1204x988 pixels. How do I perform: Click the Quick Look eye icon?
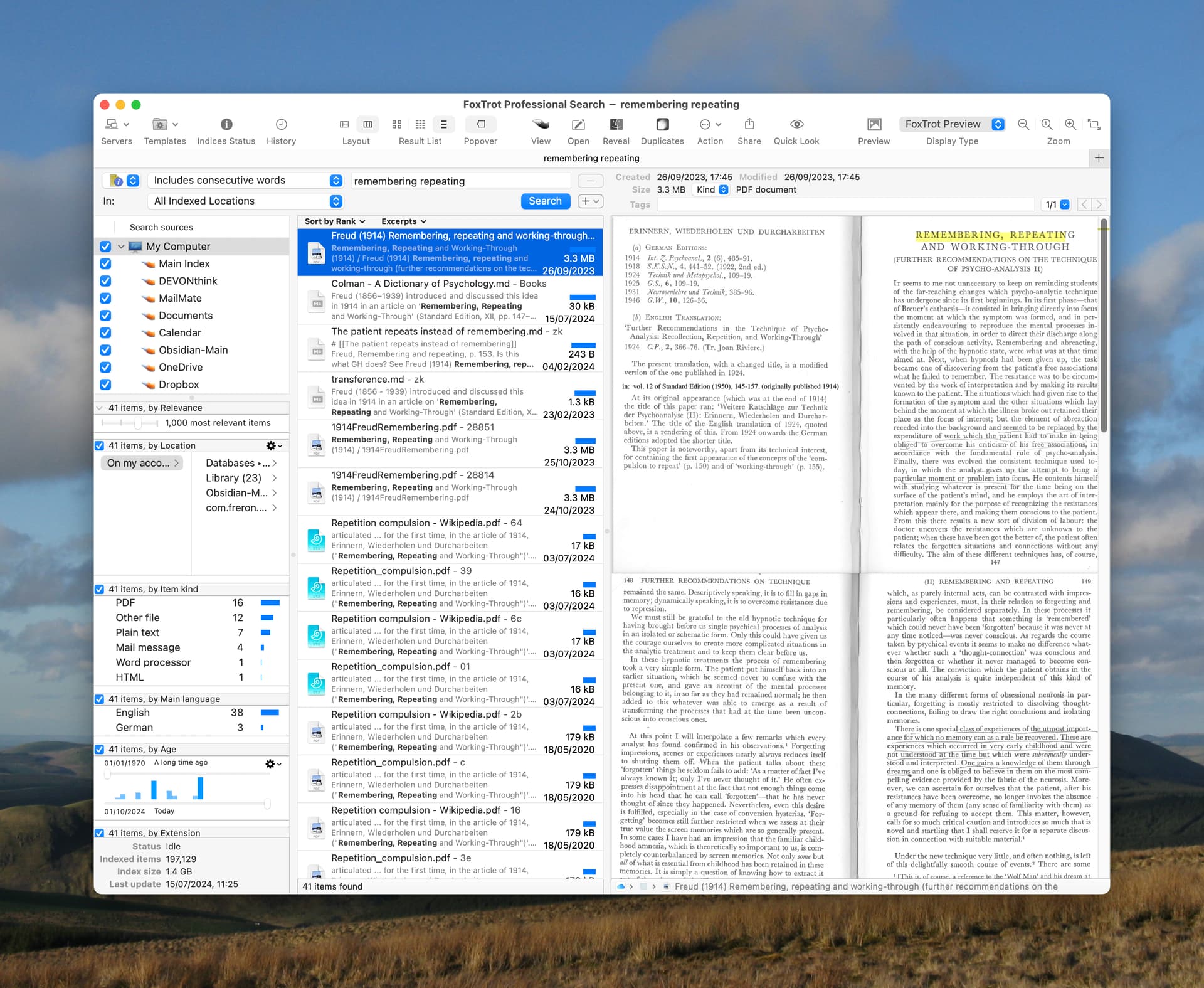tap(796, 124)
